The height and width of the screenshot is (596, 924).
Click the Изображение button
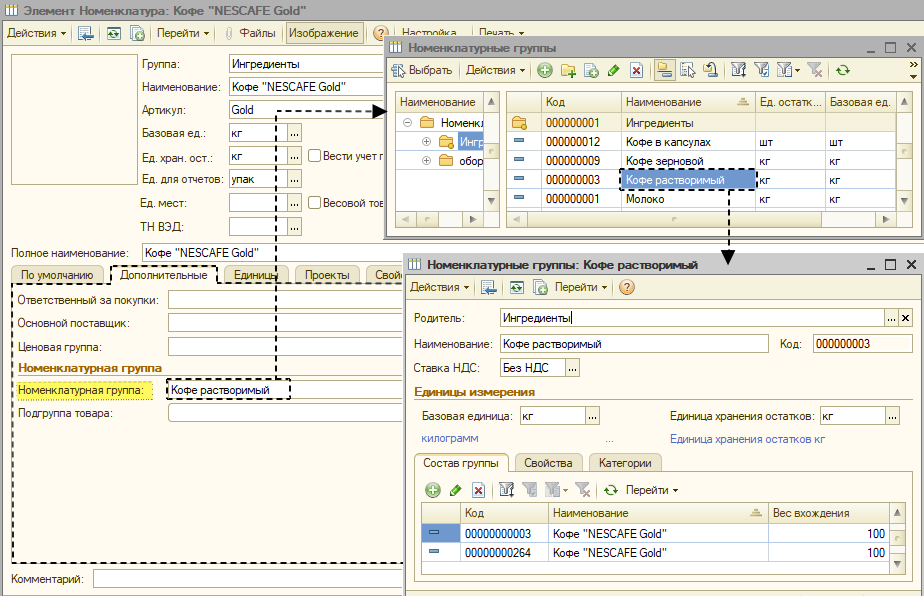point(324,34)
